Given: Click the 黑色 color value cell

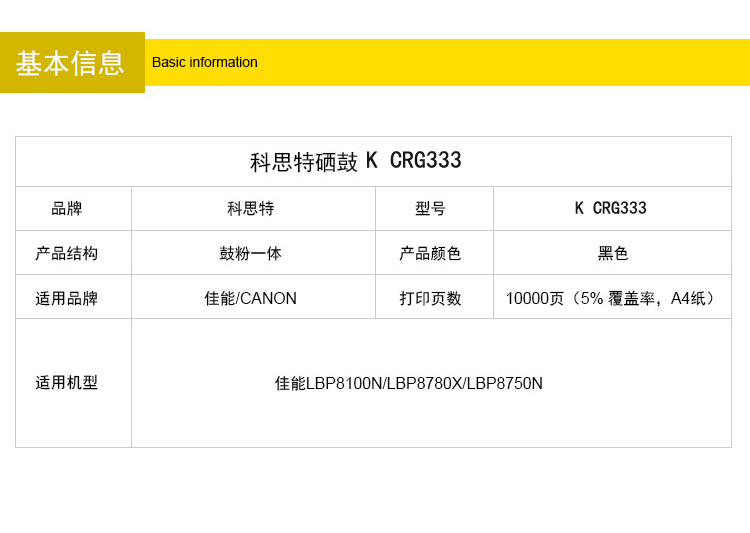Looking at the screenshot, I should pyautogui.click(x=612, y=254).
